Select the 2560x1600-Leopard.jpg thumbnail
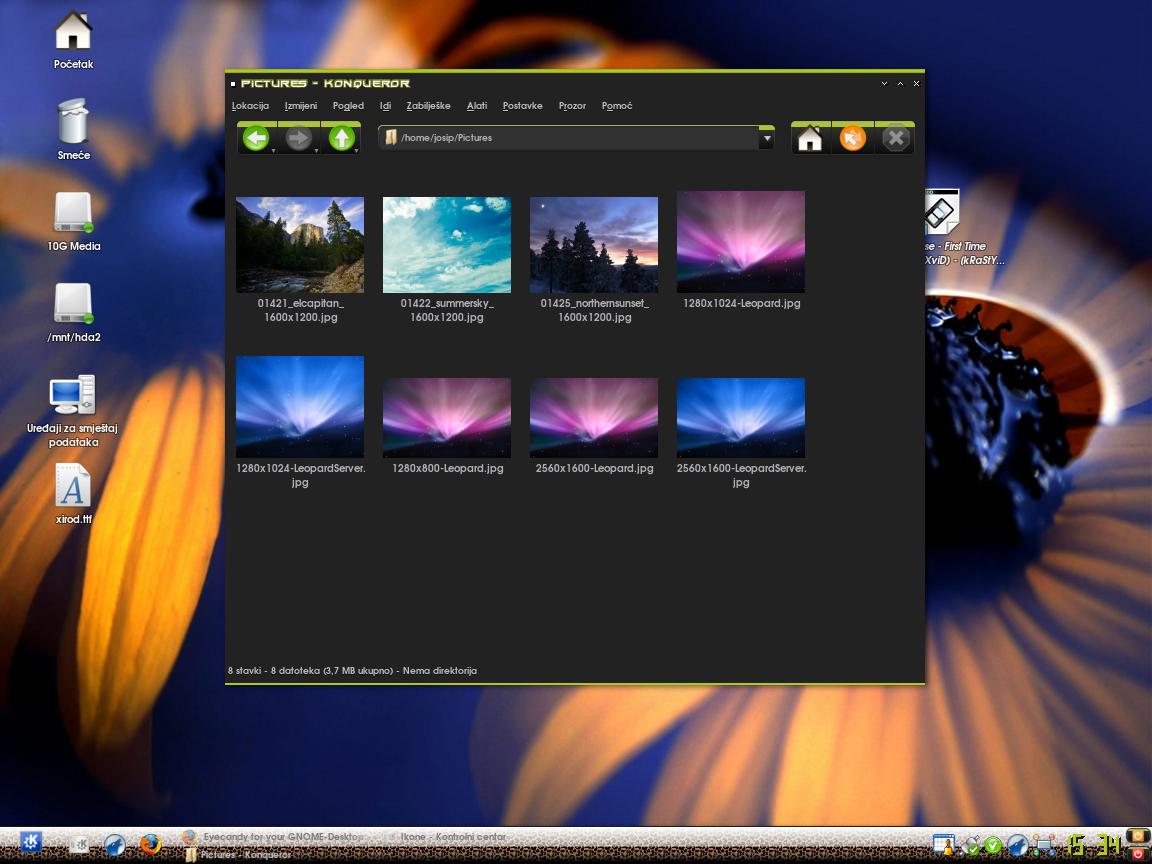Screen dimensions: 1152x864 (594, 418)
